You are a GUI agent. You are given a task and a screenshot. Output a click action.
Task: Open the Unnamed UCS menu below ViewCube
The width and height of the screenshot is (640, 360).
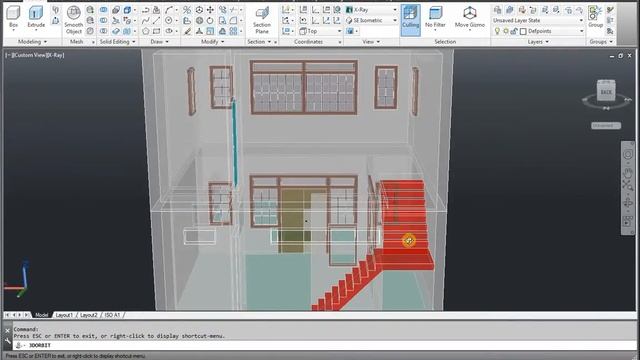pos(606,126)
